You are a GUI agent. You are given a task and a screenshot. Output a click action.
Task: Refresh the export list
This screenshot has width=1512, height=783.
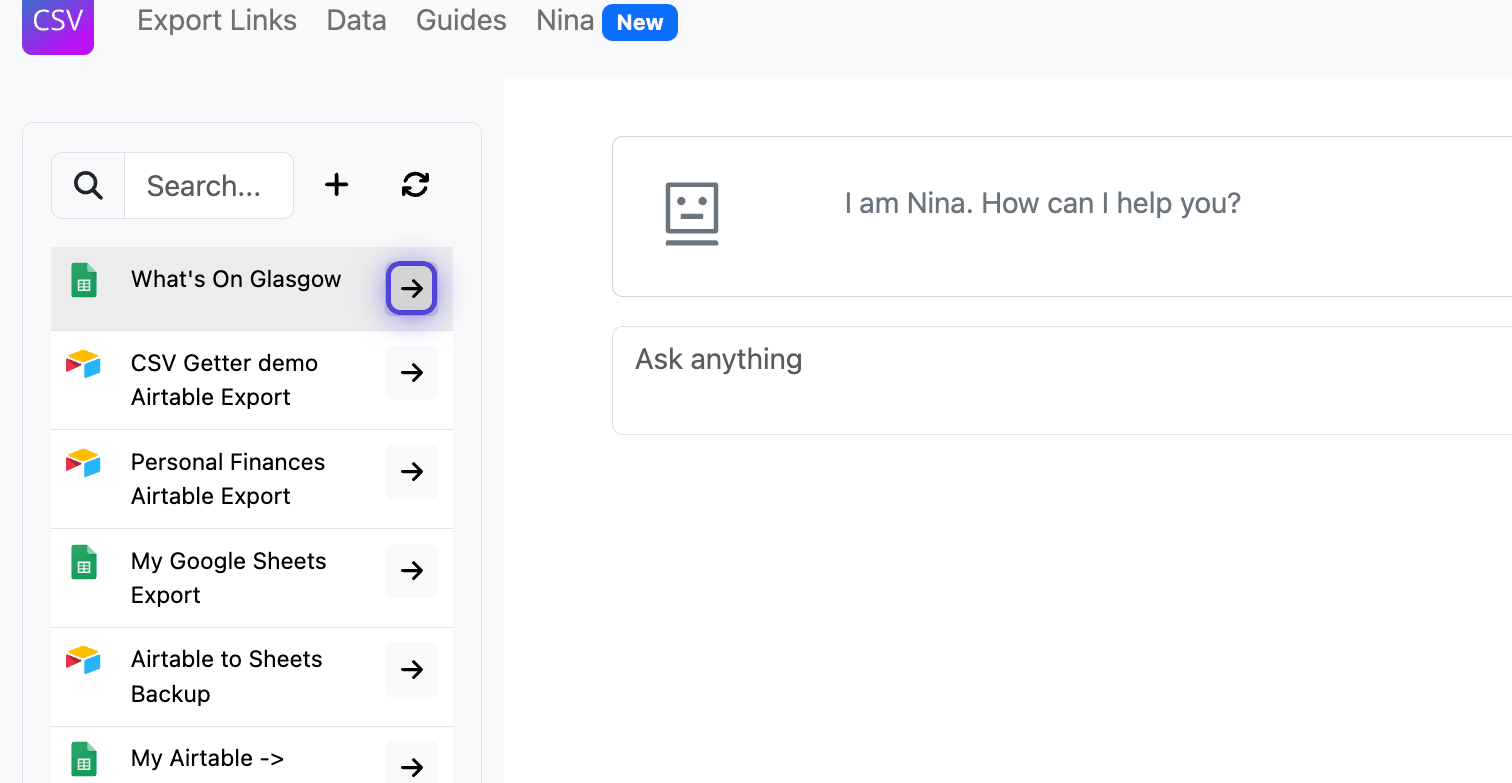point(415,185)
